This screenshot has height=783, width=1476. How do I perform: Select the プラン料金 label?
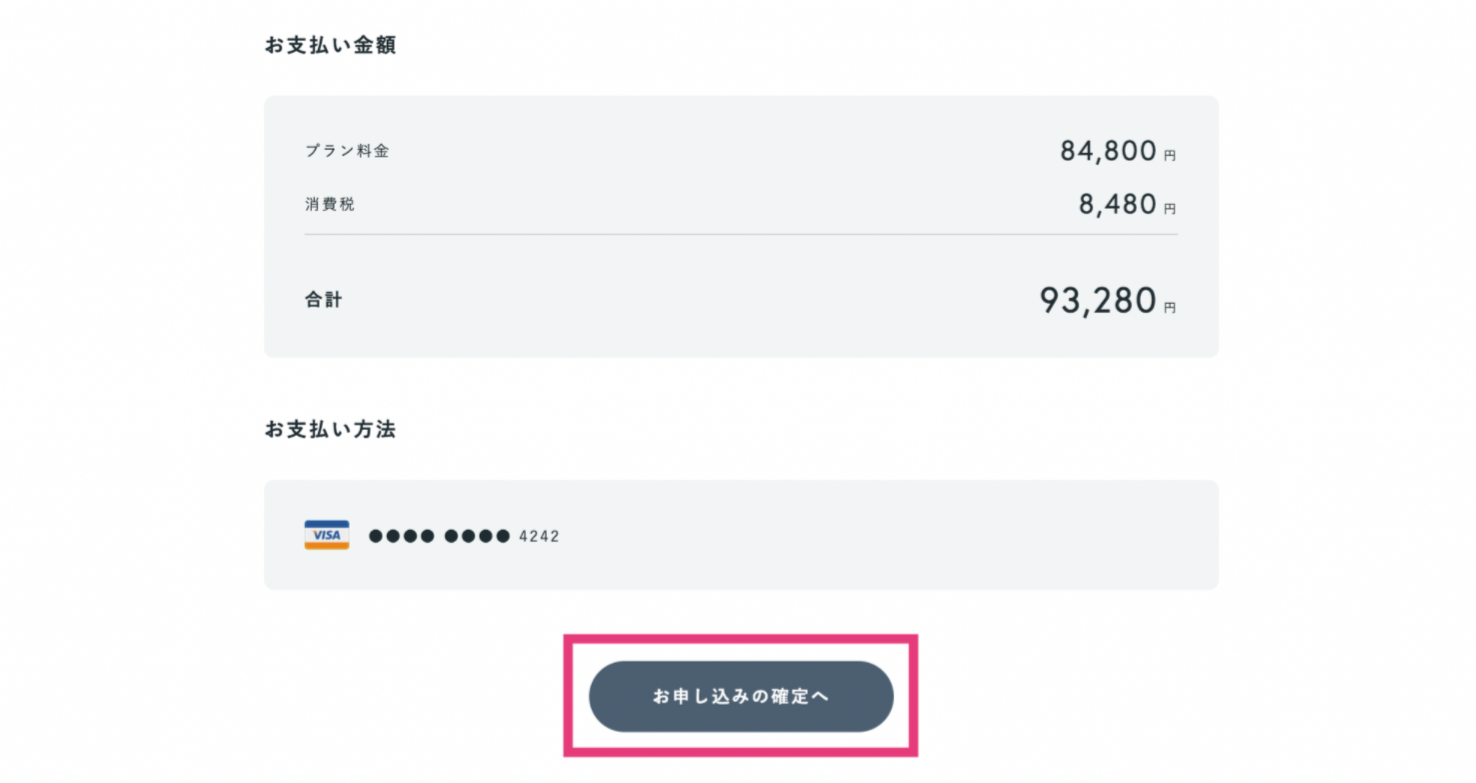347,151
